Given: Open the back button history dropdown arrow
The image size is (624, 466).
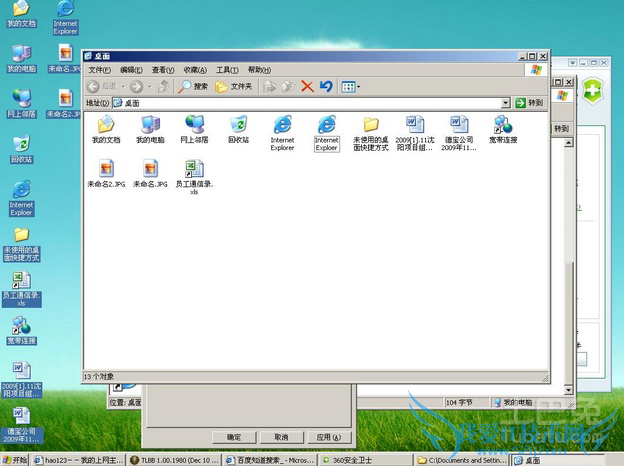Looking at the screenshot, I should (122, 87).
